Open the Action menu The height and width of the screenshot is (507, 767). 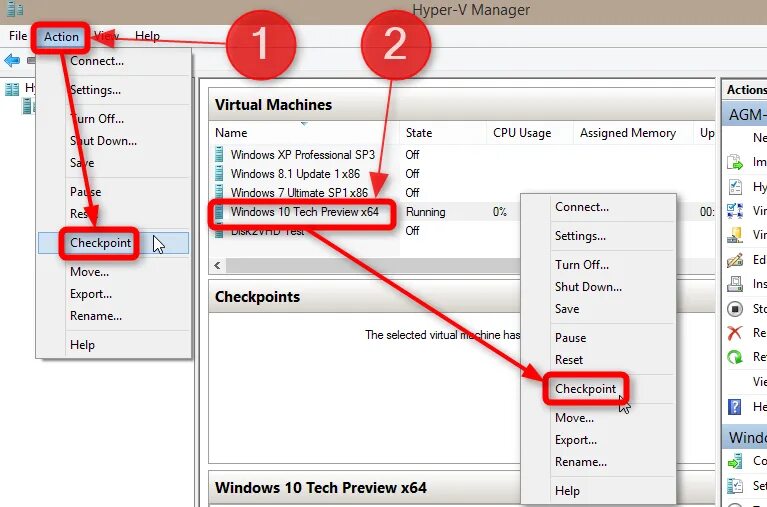61,37
